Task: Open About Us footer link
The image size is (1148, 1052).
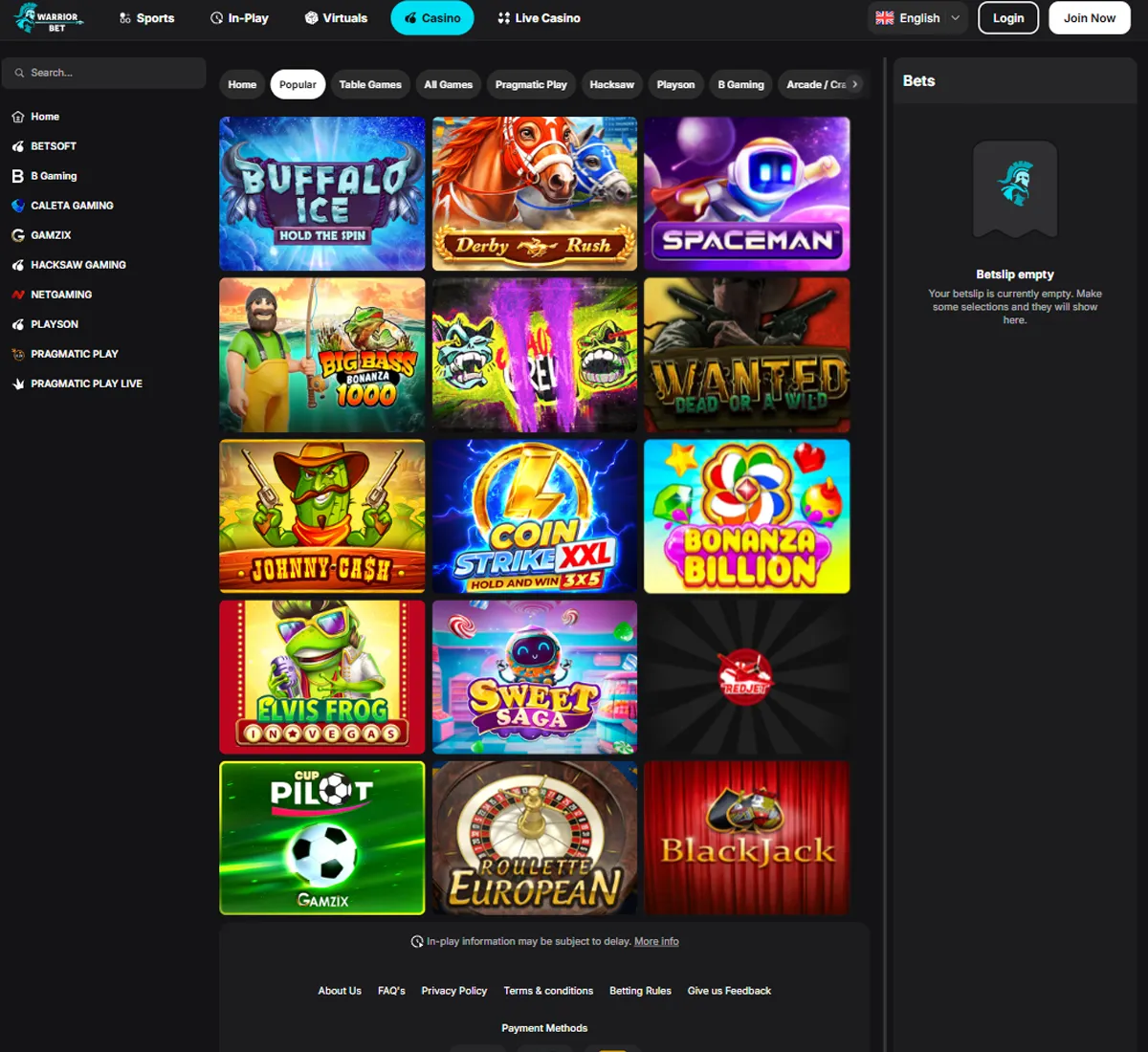Action: (x=340, y=991)
